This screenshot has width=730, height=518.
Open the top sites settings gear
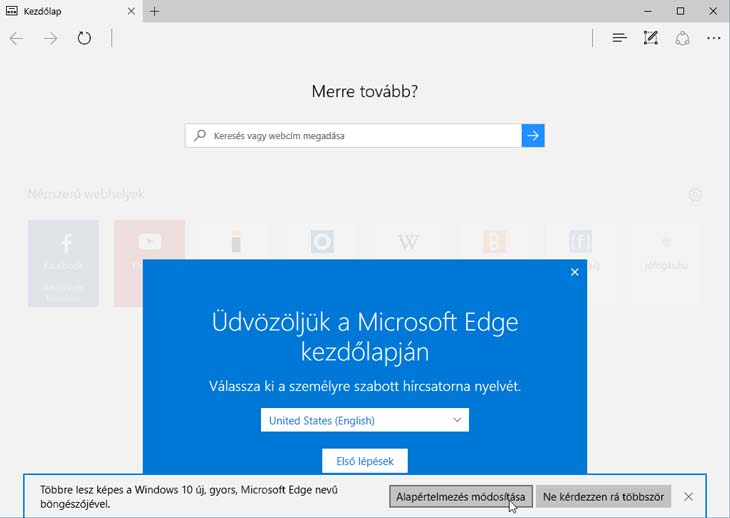tap(695, 194)
